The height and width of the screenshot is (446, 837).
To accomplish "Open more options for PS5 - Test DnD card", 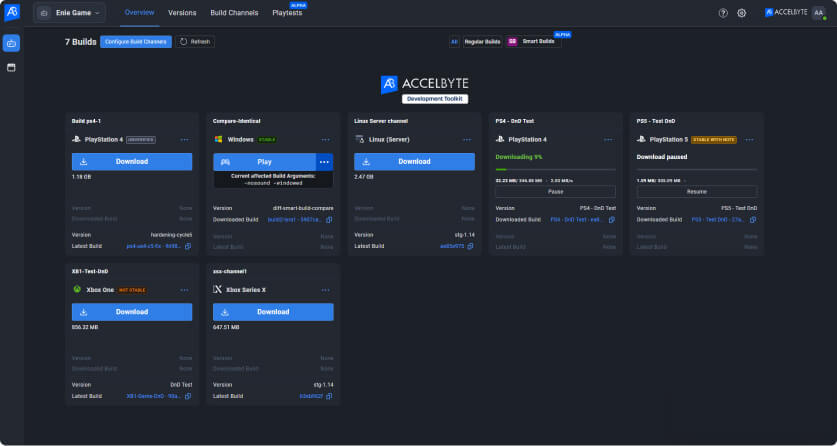I will [749, 140].
